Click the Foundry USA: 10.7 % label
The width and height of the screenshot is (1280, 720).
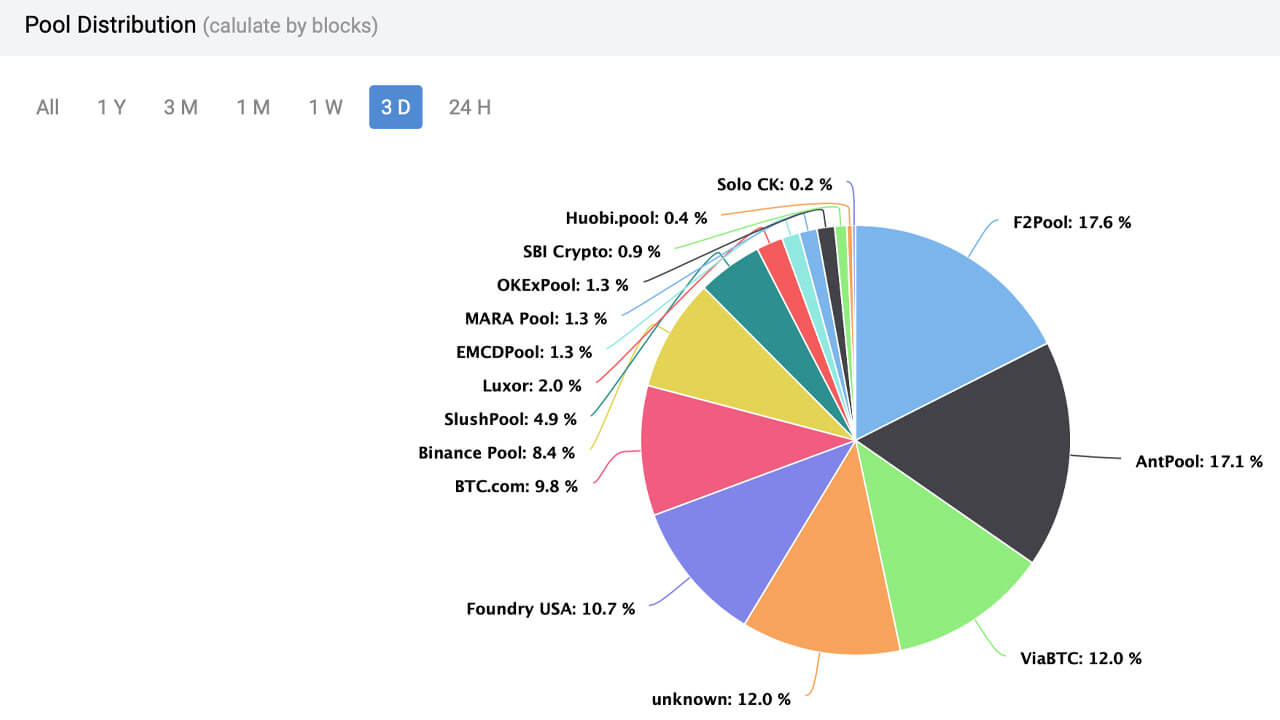[551, 608]
